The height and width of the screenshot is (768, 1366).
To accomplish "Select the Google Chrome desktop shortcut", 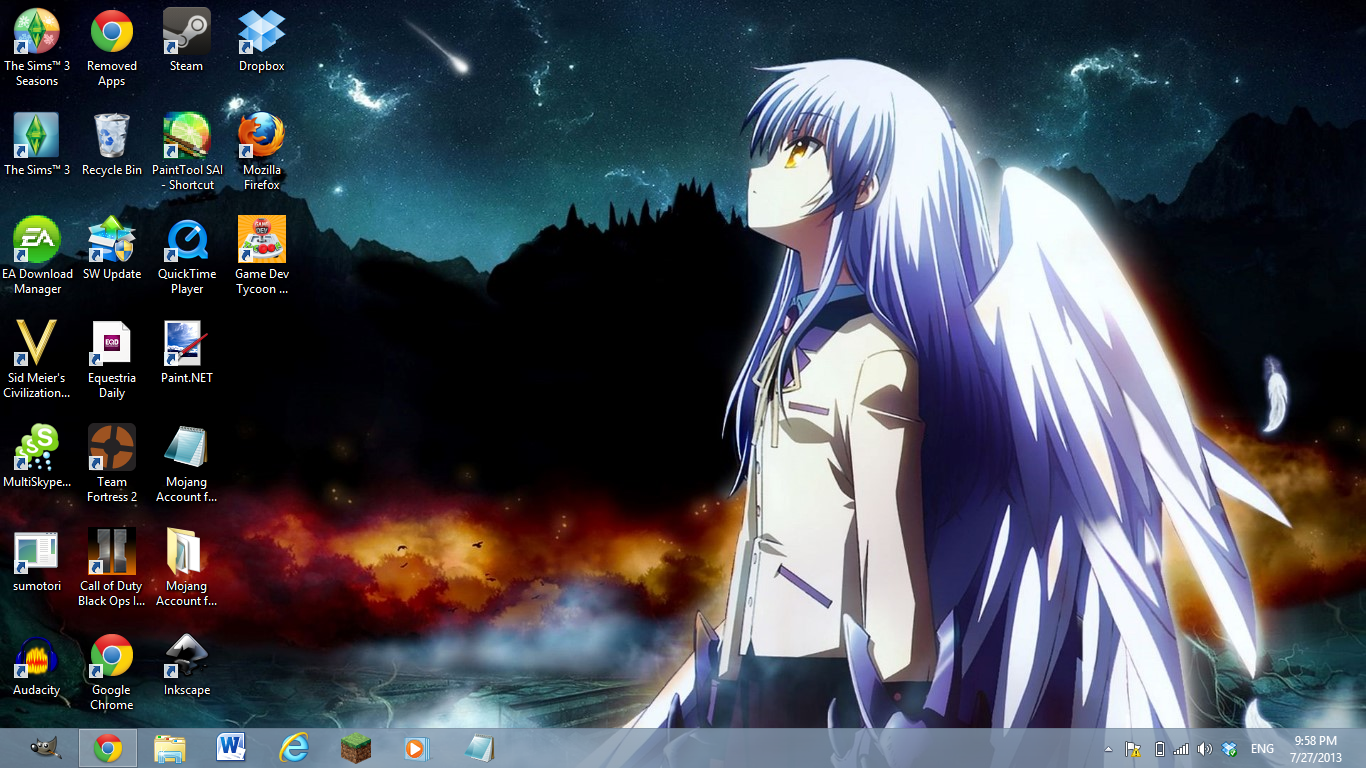I will click(112, 671).
